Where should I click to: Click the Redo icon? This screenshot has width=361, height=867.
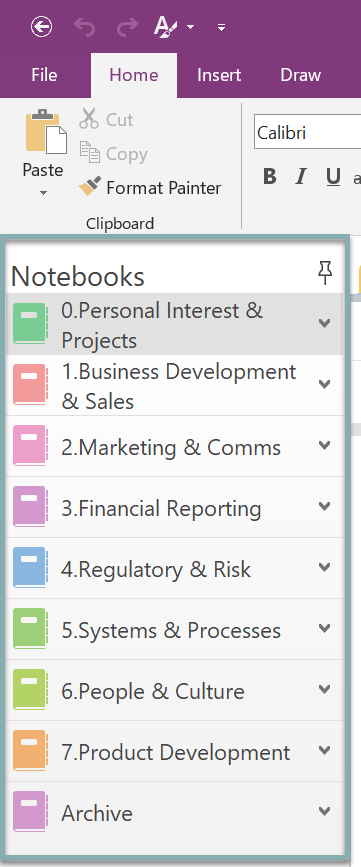click(127, 27)
